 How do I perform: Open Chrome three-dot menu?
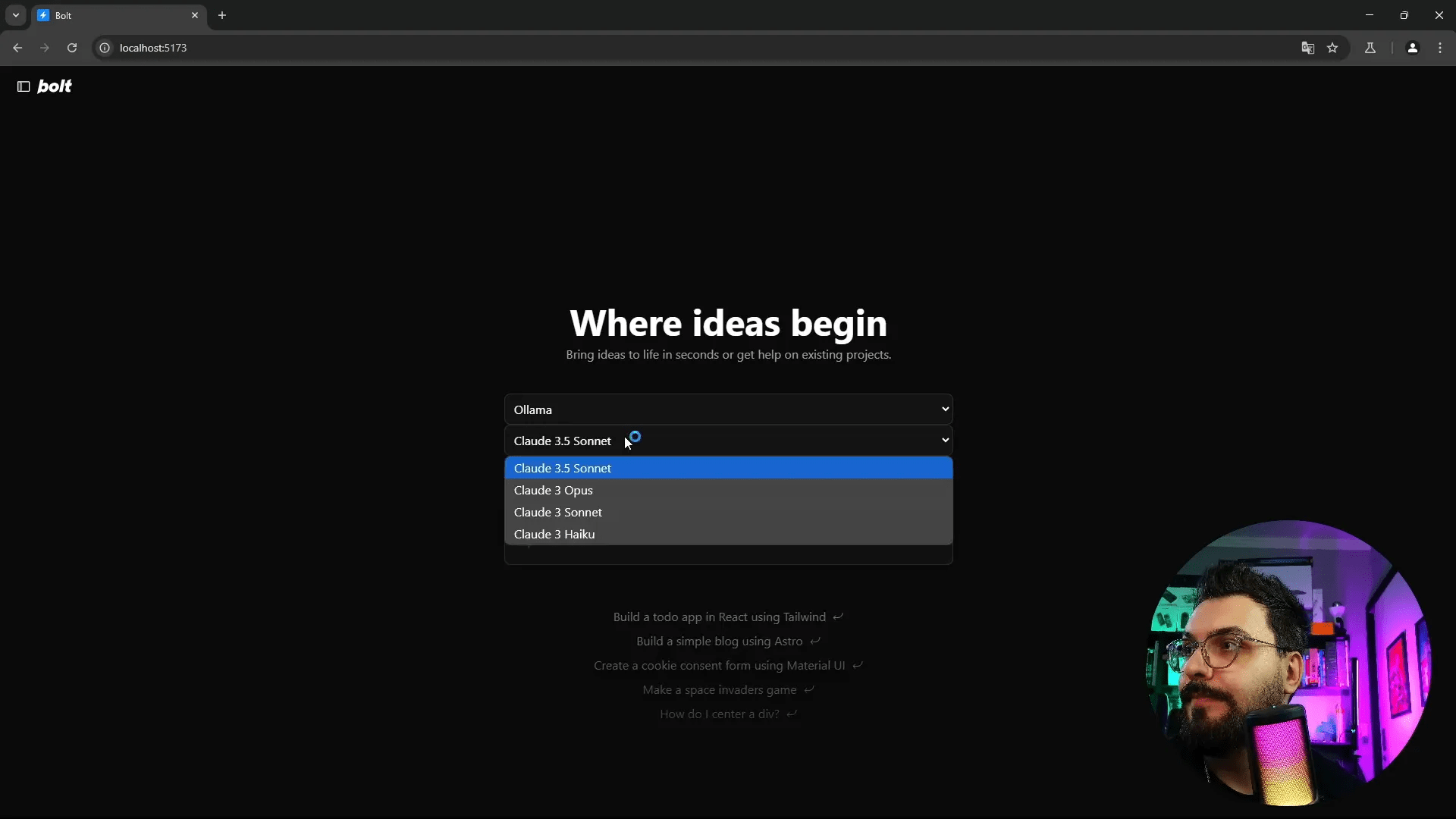[1440, 48]
